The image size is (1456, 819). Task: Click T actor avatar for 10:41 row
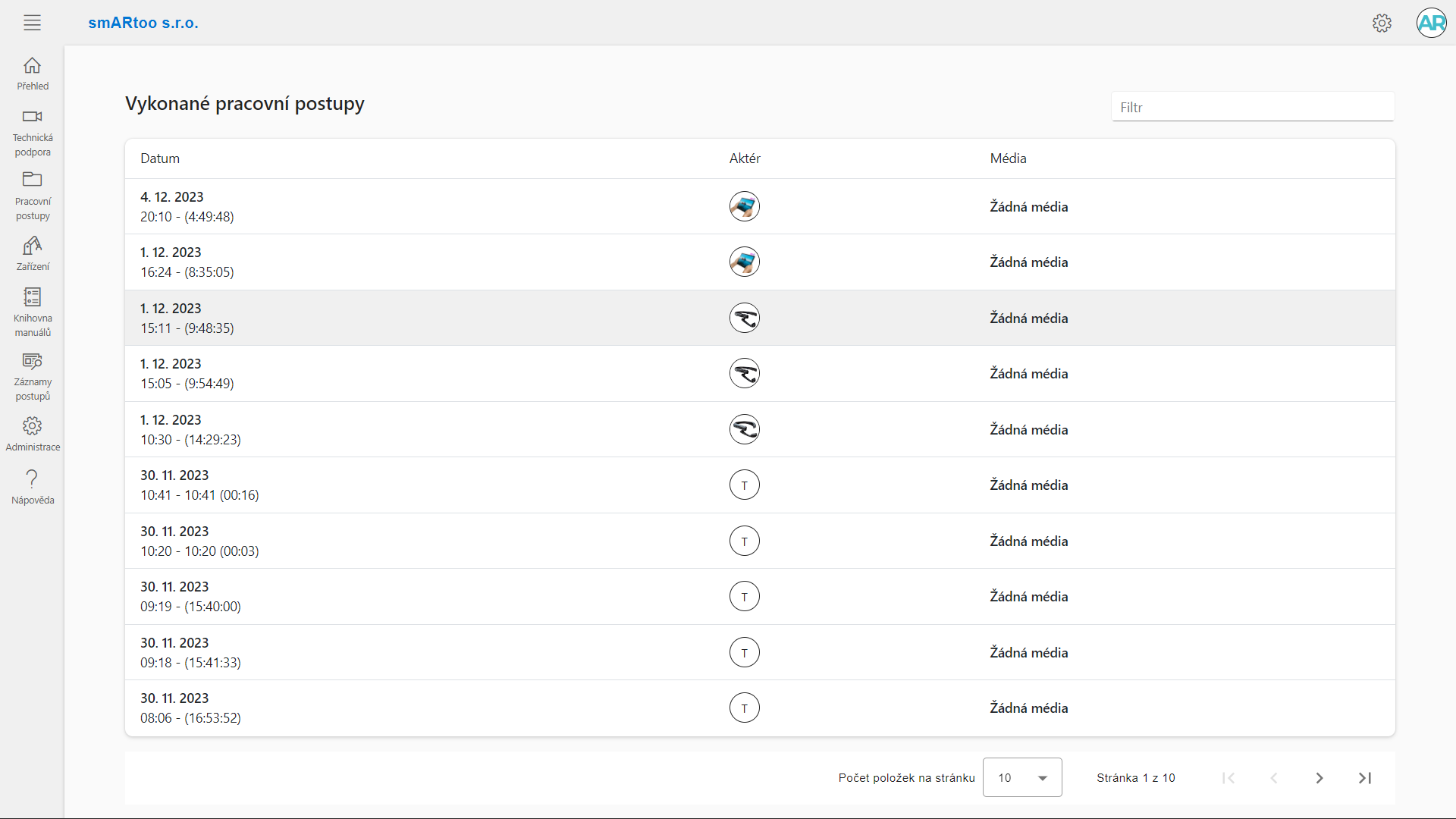(744, 485)
